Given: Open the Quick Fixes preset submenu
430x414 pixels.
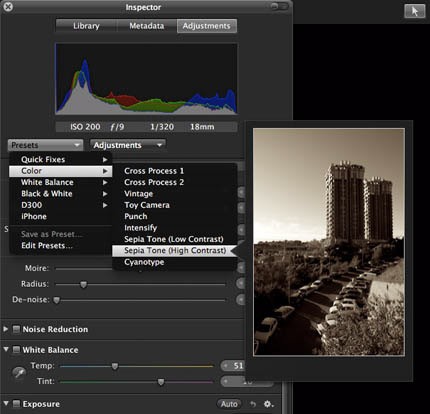Looking at the screenshot, I should (x=61, y=159).
